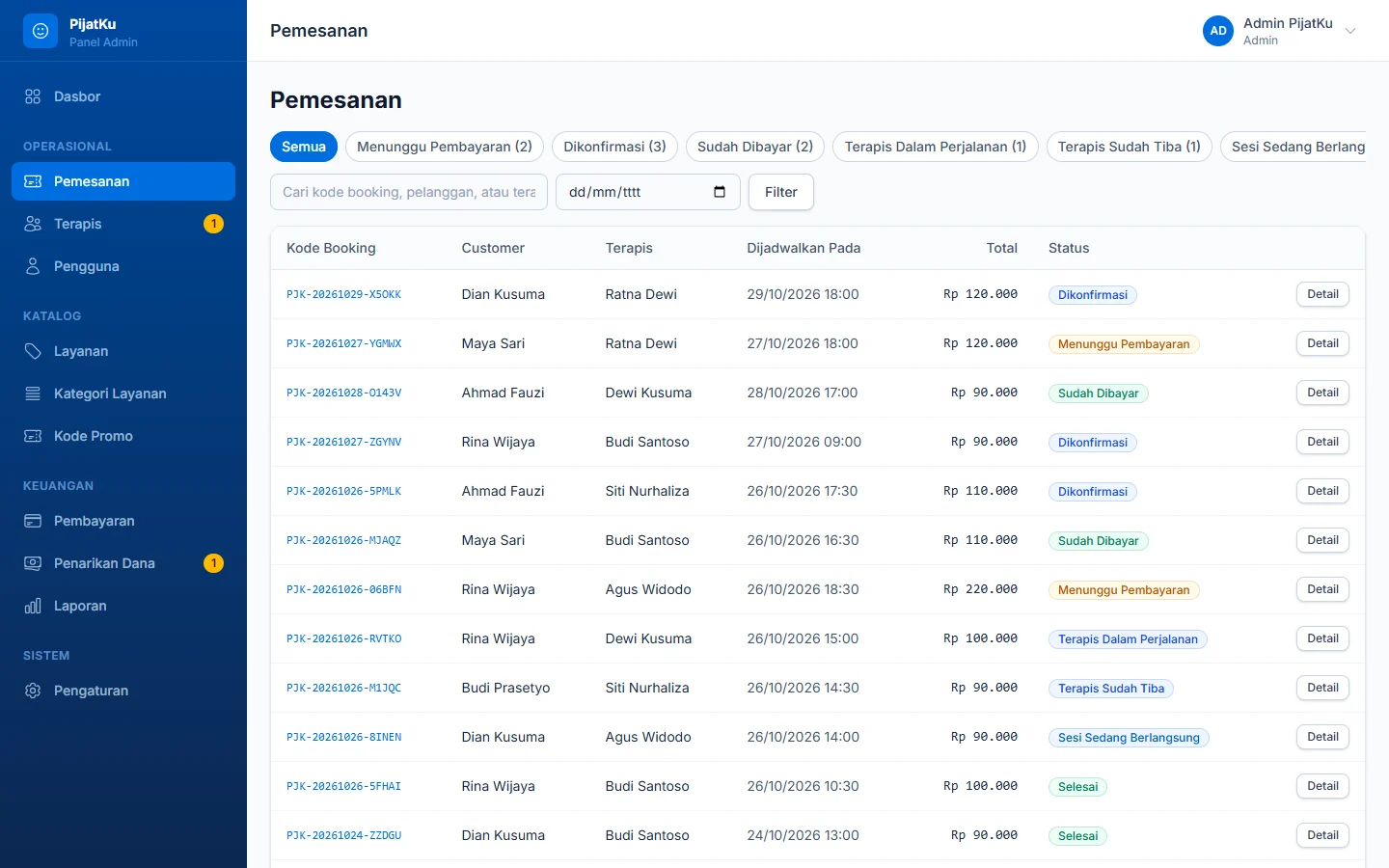Click the Pengaturan gear icon

tap(33, 691)
